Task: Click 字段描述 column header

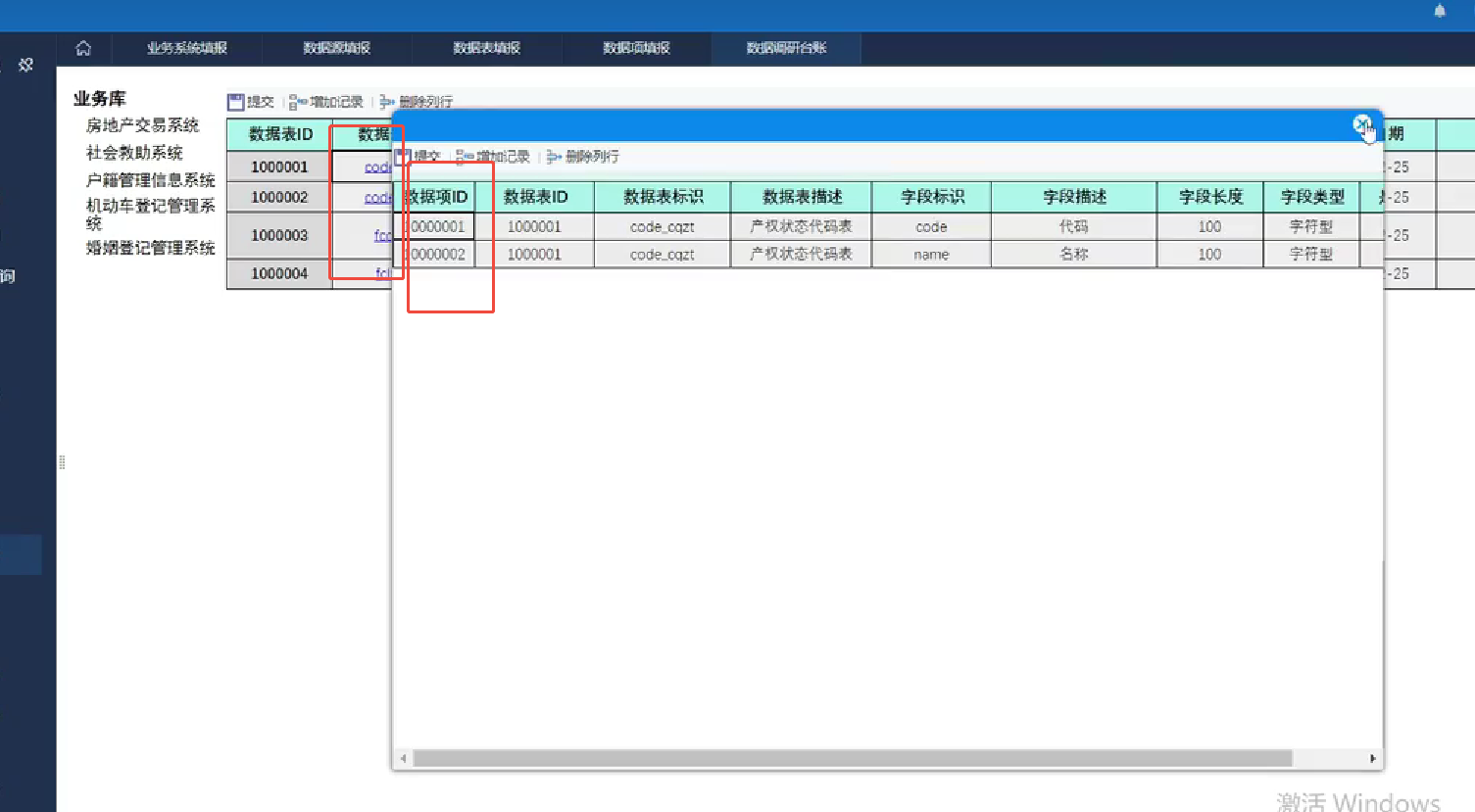Action: click(1074, 197)
